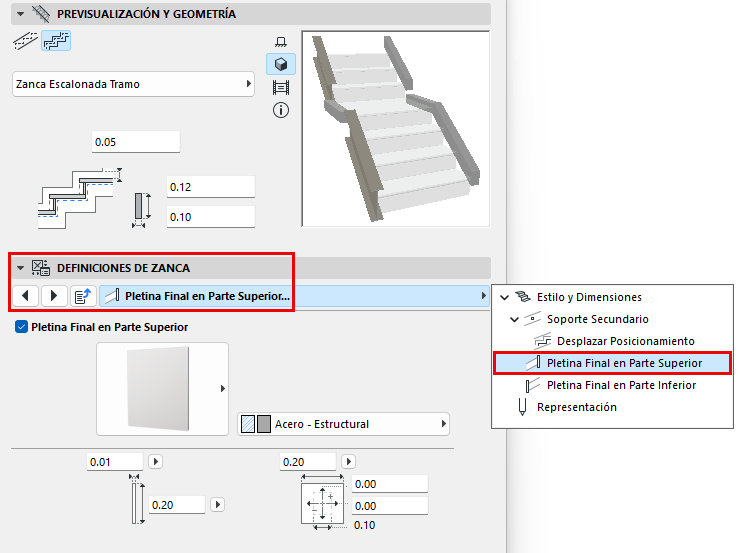Open Pletina Final en Parte Superior page dropdown
The image size is (743, 553).
click(294, 296)
